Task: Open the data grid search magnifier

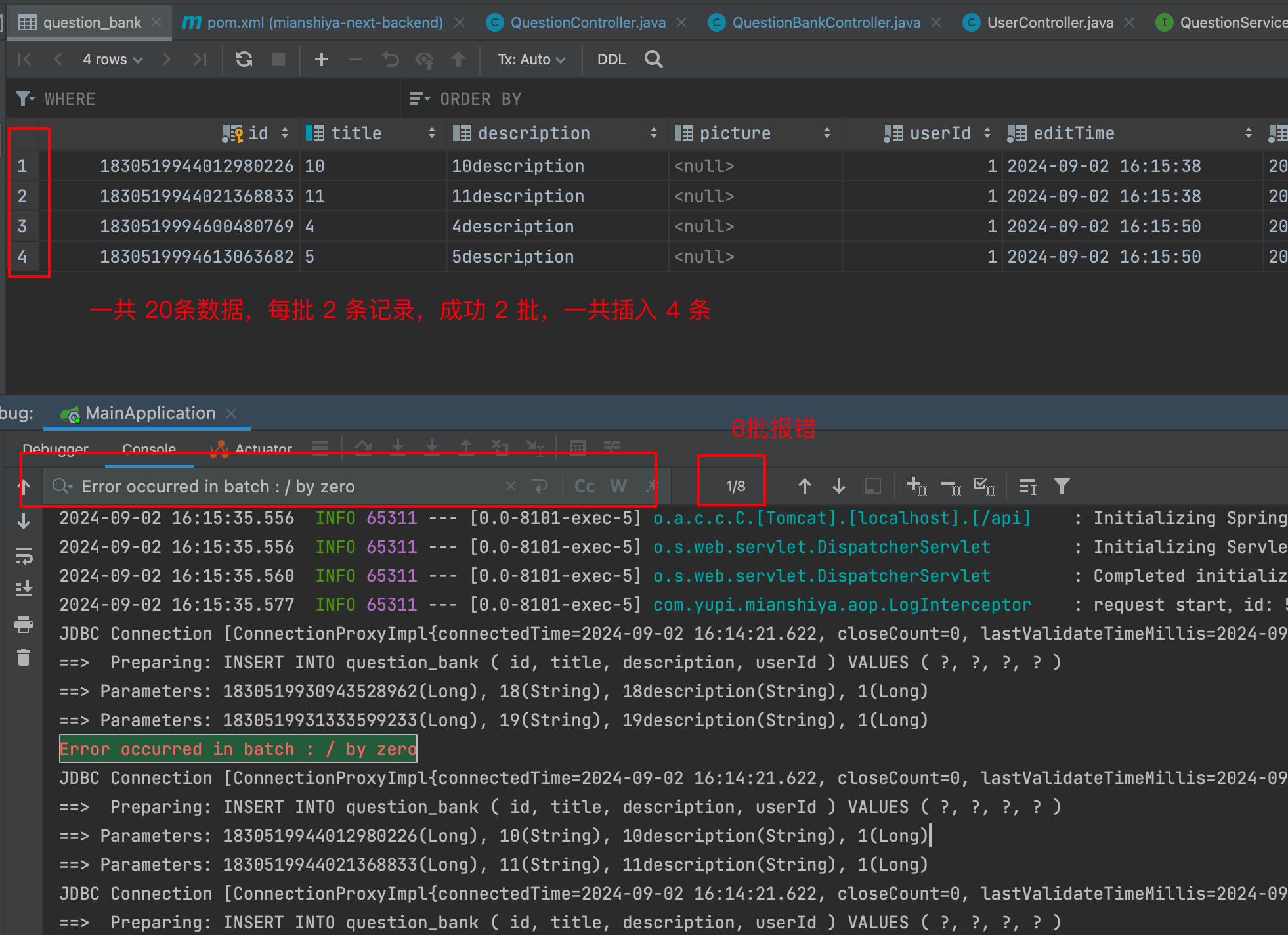Action: pyautogui.click(x=654, y=60)
